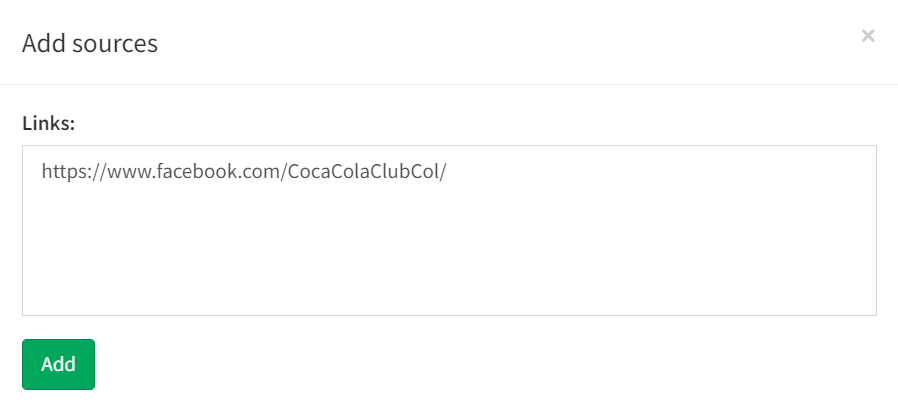Image resolution: width=898 pixels, height=409 pixels.
Task: Click 'sources' in the dialog title
Action: pos(115,44)
